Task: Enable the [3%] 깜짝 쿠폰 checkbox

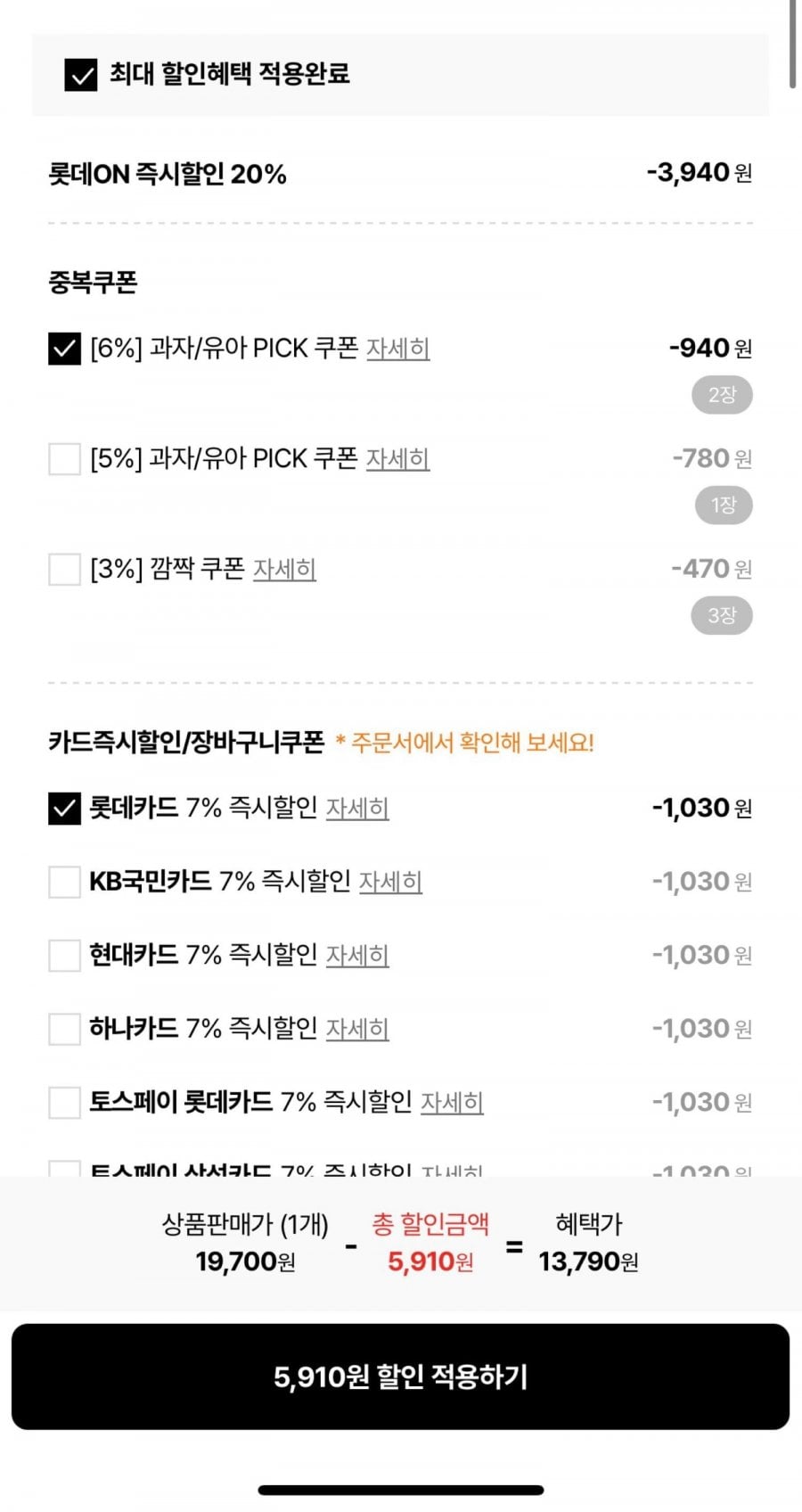Action: point(64,570)
